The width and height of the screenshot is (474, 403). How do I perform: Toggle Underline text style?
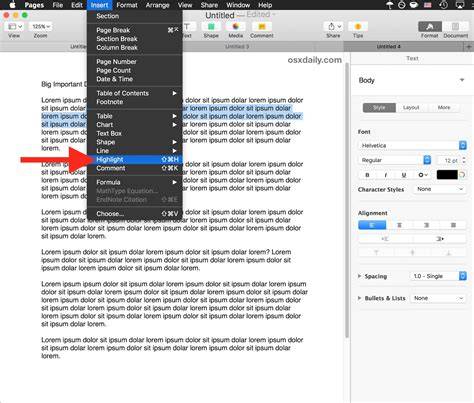(x=404, y=175)
